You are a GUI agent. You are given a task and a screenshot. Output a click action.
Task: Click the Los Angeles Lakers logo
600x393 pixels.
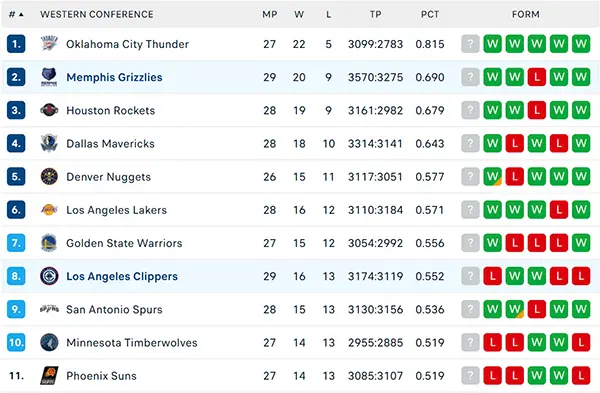49,210
